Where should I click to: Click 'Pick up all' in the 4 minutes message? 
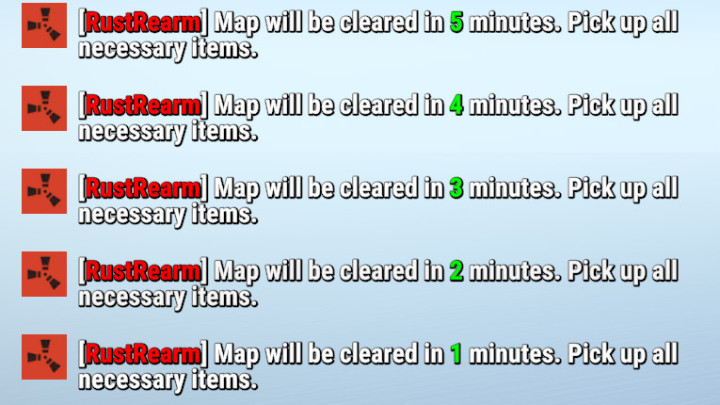point(623,106)
